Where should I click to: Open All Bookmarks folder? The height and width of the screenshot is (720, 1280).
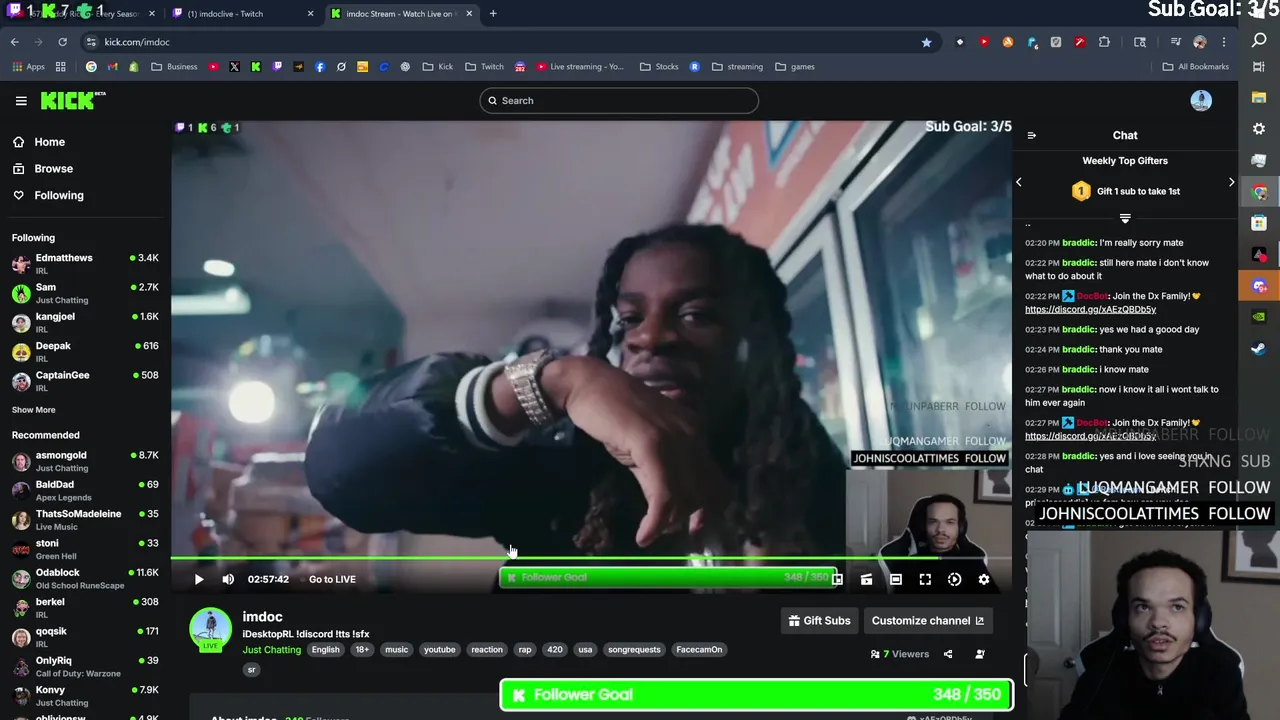point(1195,67)
